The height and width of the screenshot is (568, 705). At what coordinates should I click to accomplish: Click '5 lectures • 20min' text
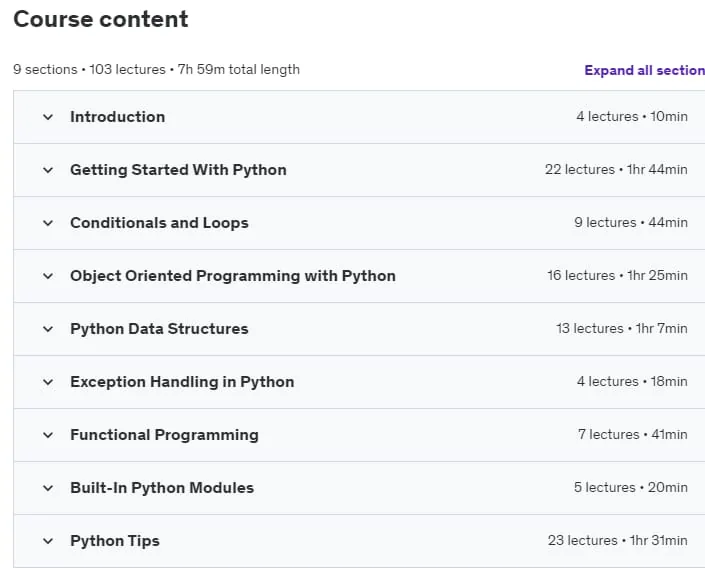click(x=631, y=487)
